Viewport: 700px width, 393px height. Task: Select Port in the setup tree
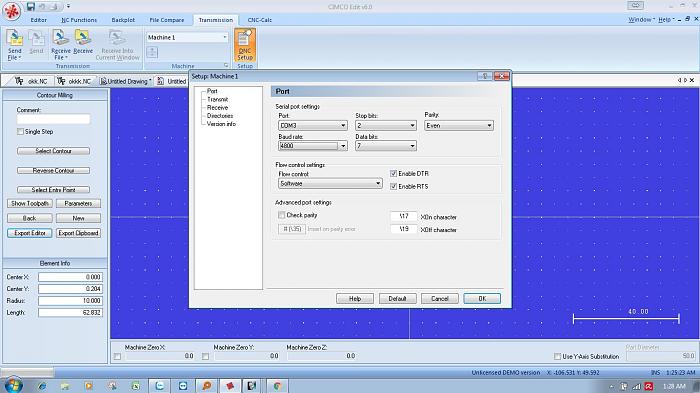click(212, 91)
